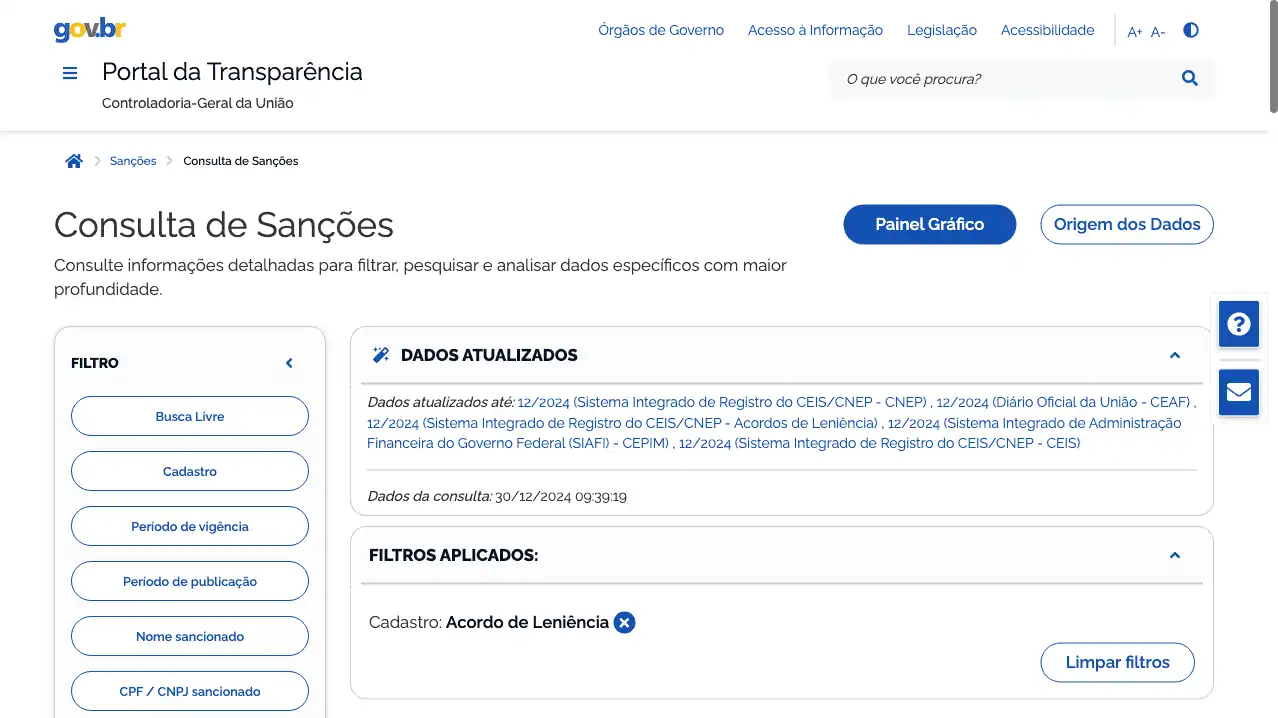Open Órgãos de Governo menu item
The width and height of the screenshot is (1278, 718).
tap(660, 30)
